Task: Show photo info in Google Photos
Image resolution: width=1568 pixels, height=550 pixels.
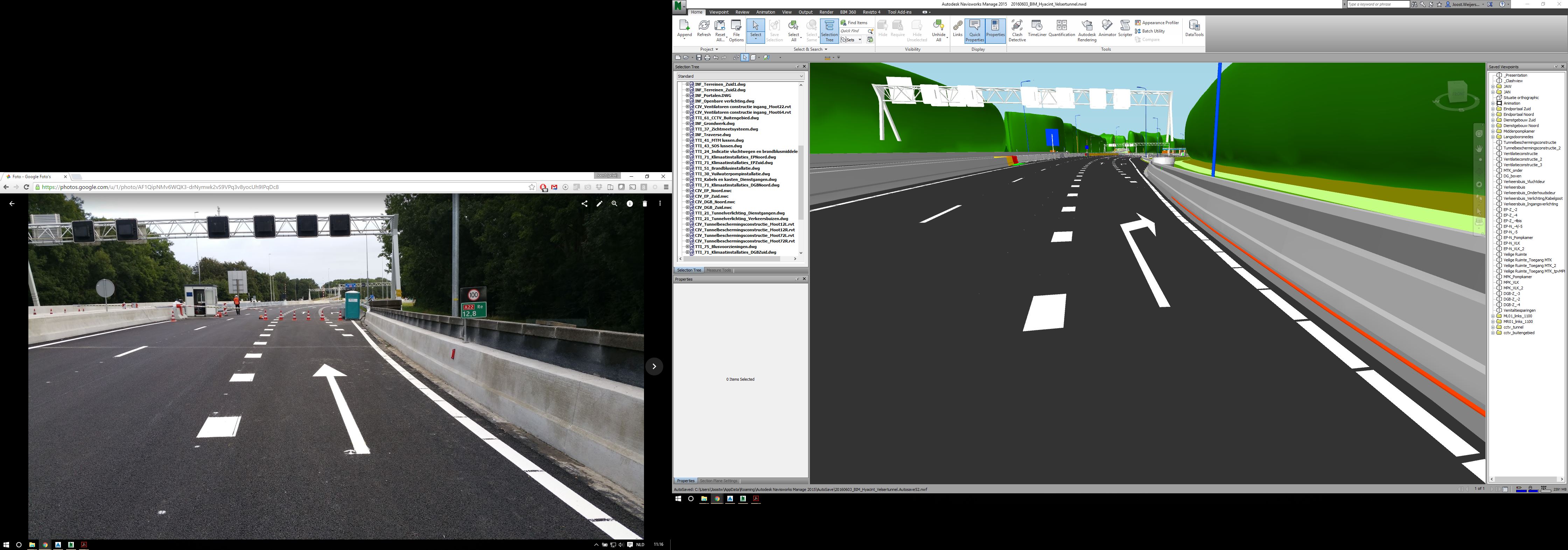Action: point(630,204)
